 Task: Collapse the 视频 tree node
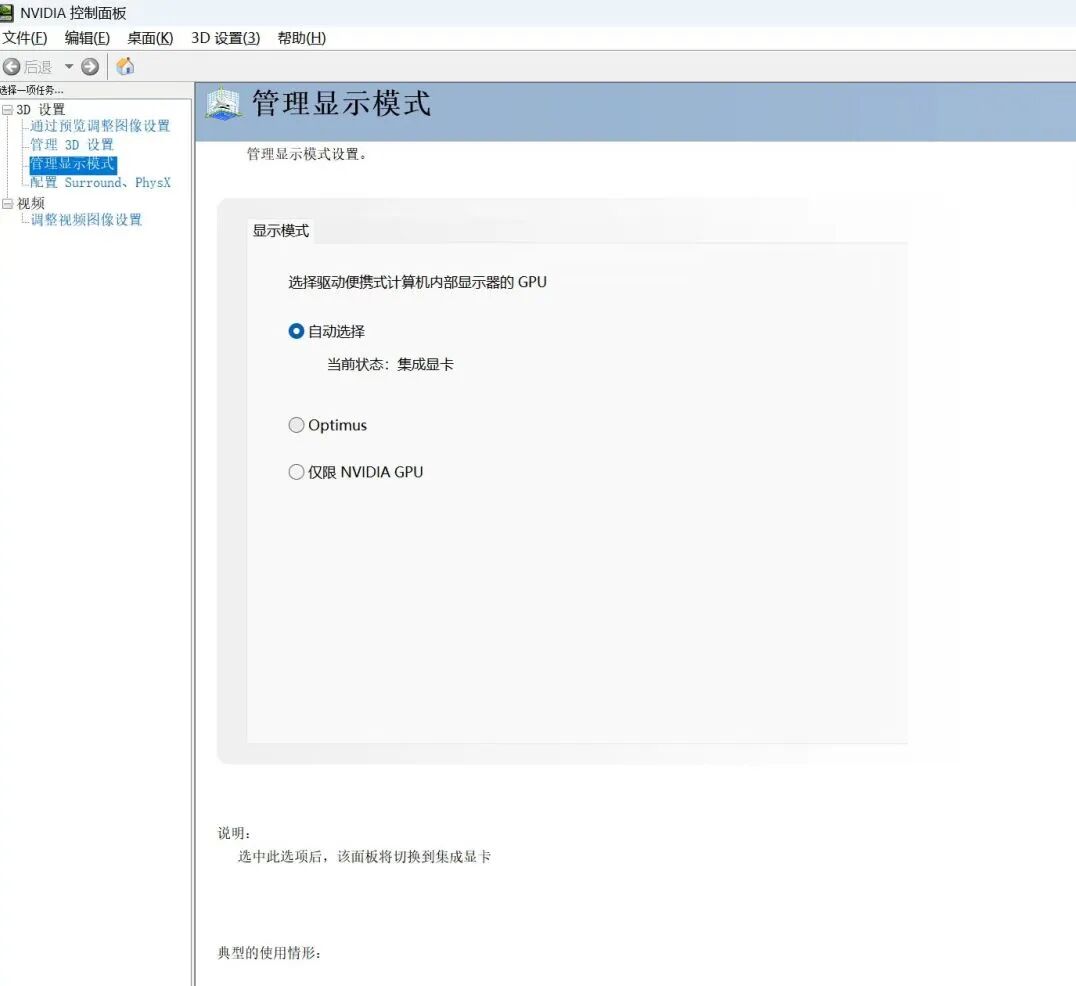tap(8, 203)
